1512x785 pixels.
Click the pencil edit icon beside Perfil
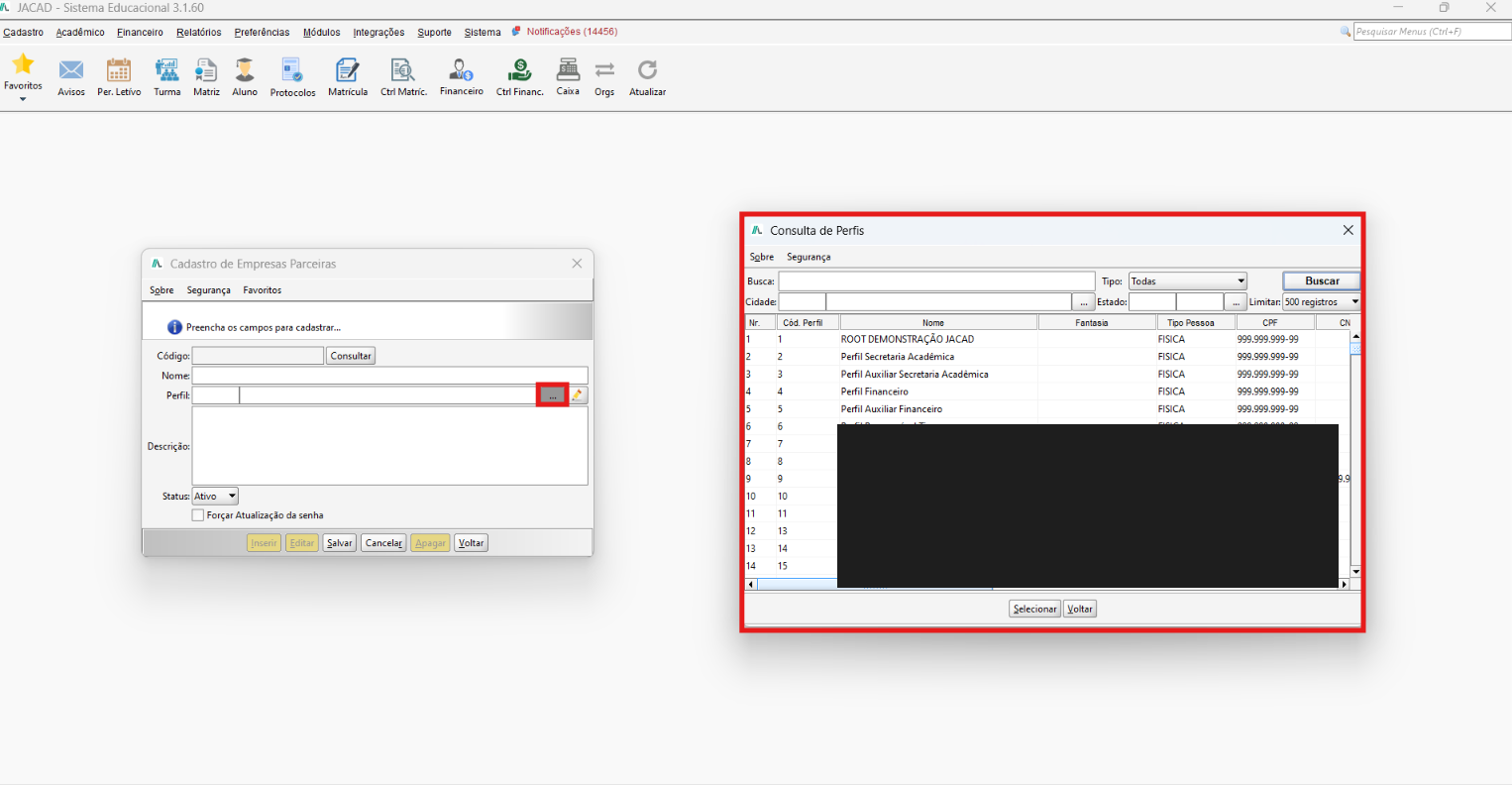pyautogui.click(x=579, y=395)
